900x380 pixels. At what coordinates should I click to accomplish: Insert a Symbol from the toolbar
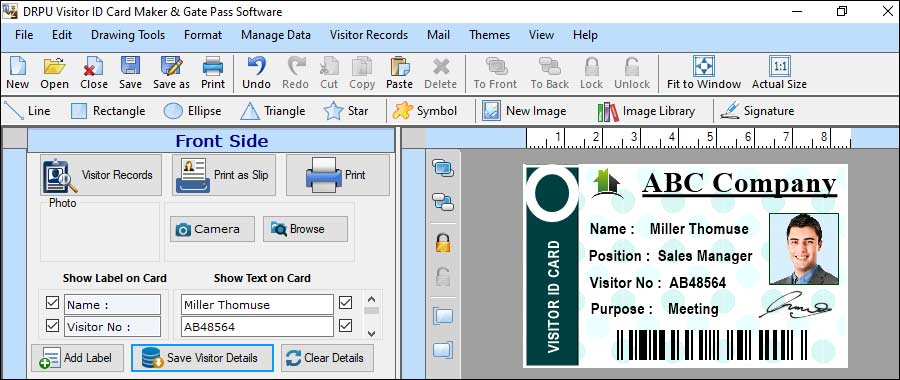425,111
